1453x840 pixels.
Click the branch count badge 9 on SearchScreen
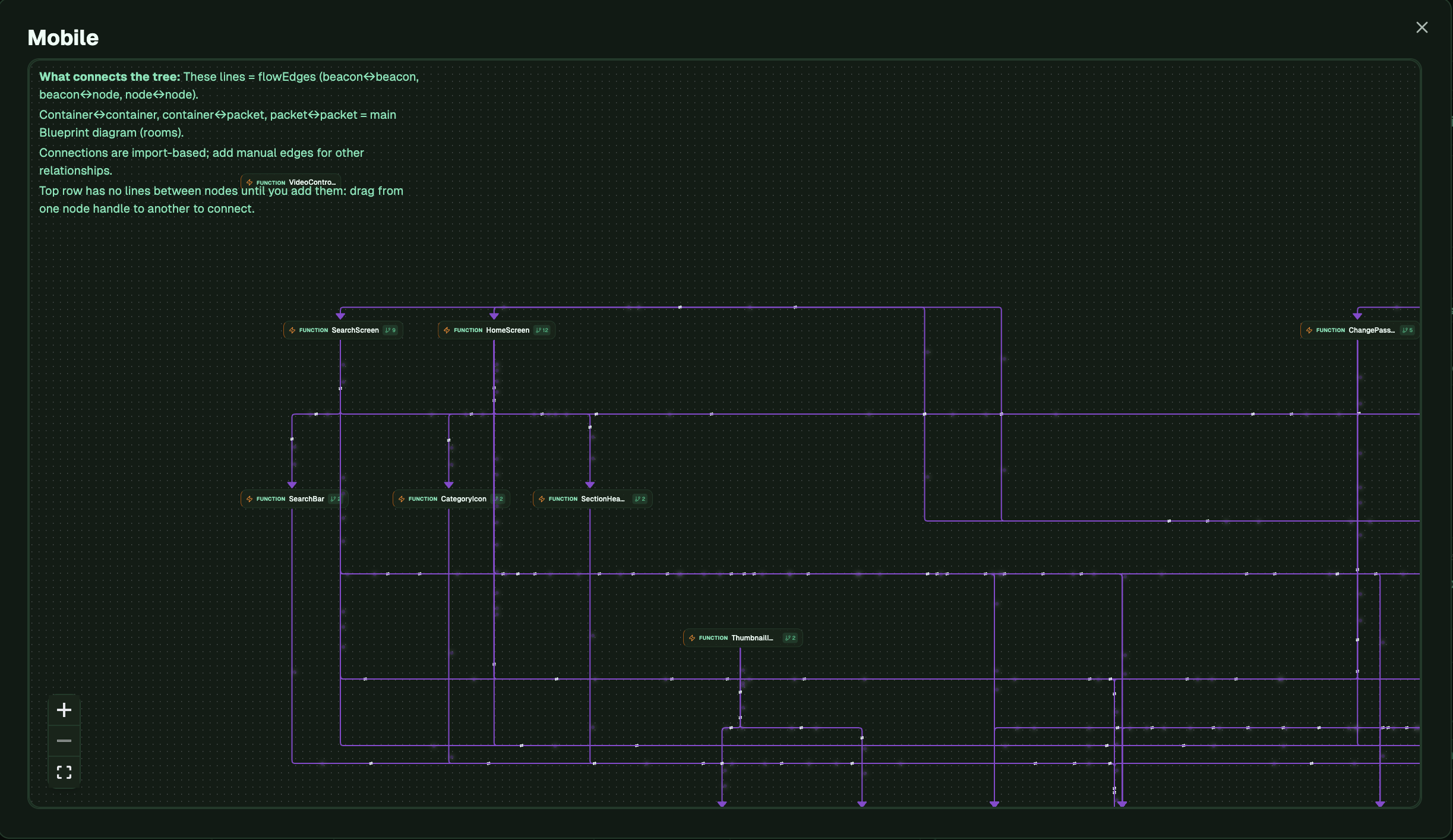(390, 330)
